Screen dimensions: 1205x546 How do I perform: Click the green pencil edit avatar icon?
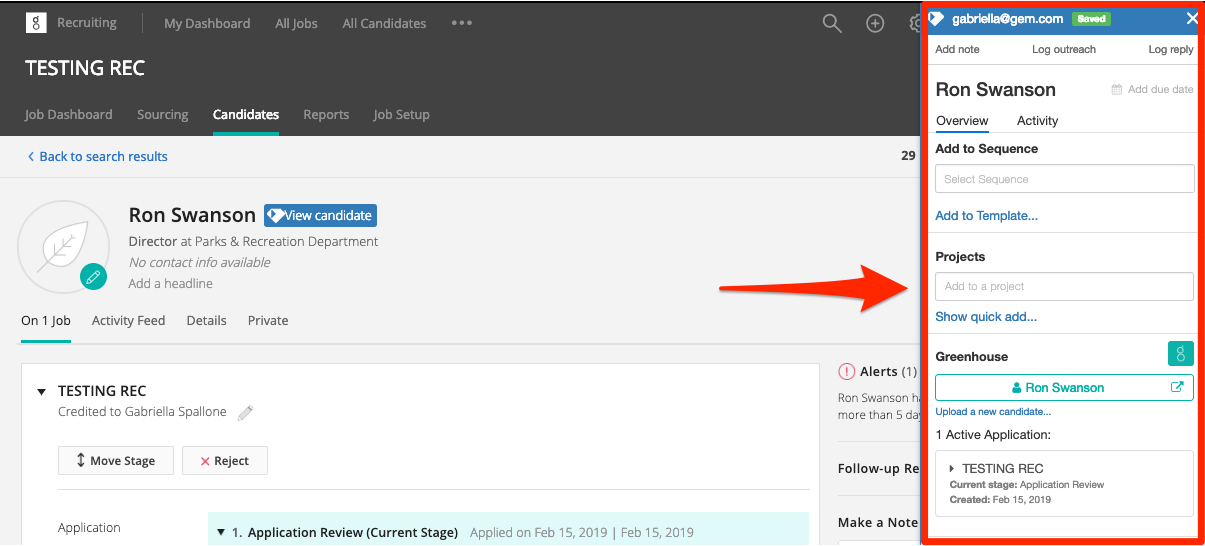[x=94, y=276]
